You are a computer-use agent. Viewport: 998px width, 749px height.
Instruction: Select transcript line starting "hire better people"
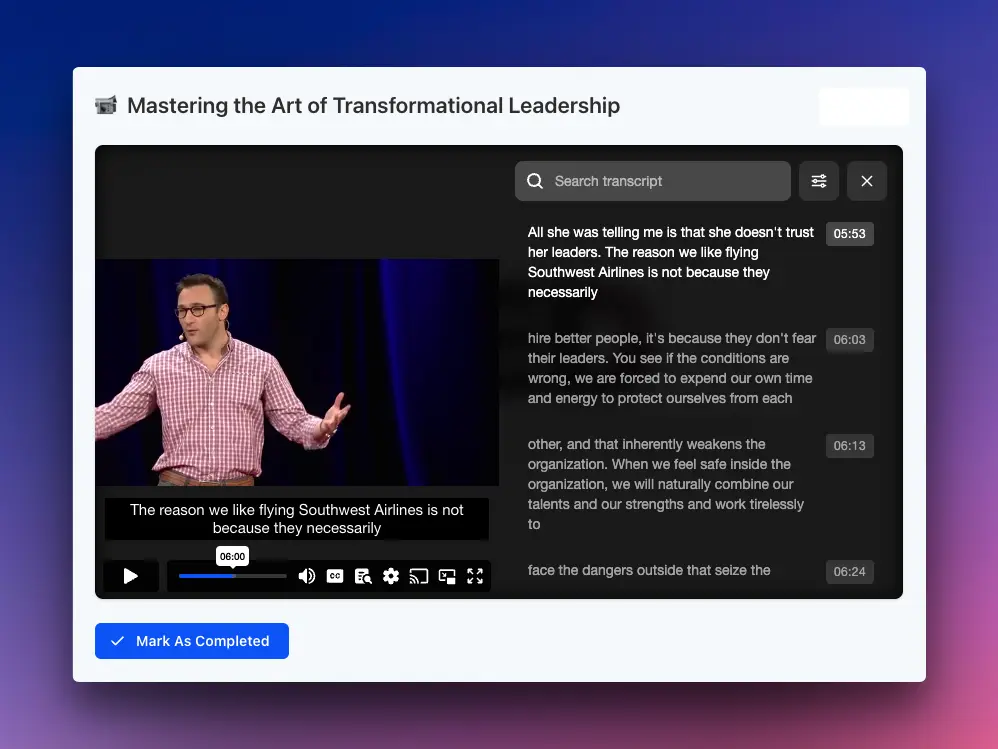pos(671,368)
